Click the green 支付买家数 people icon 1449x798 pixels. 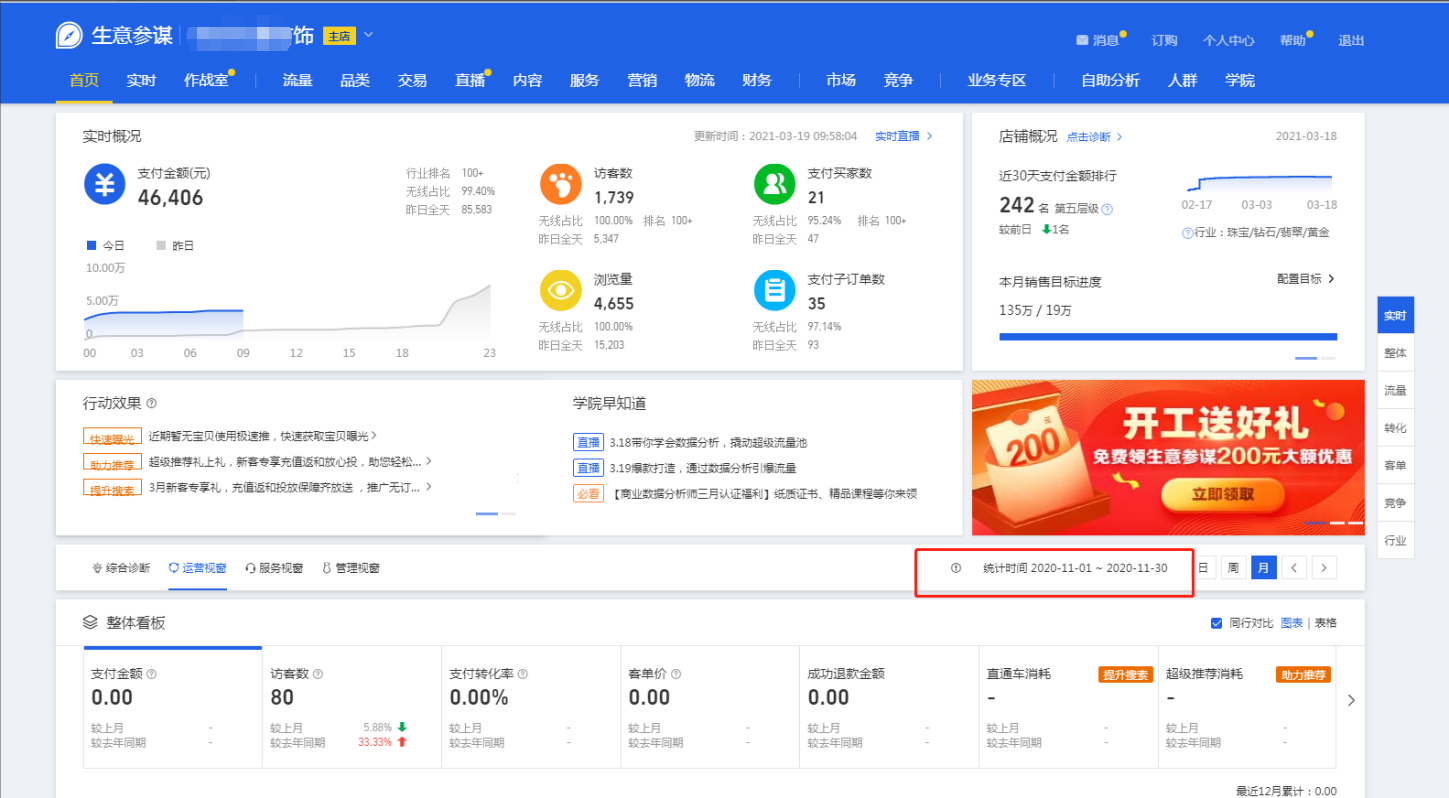click(774, 184)
